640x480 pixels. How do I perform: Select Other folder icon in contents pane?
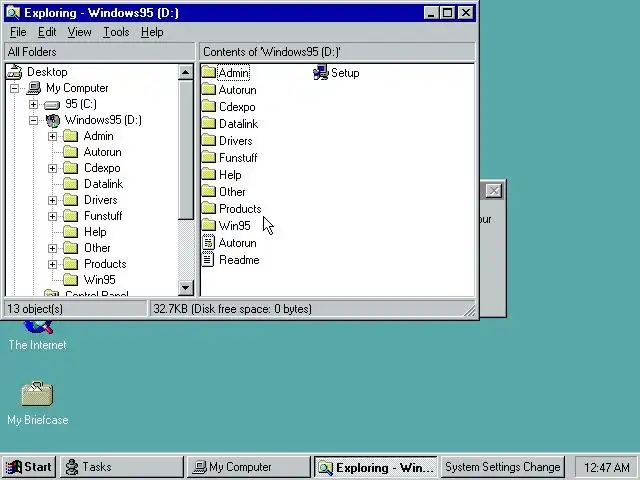(x=209, y=191)
